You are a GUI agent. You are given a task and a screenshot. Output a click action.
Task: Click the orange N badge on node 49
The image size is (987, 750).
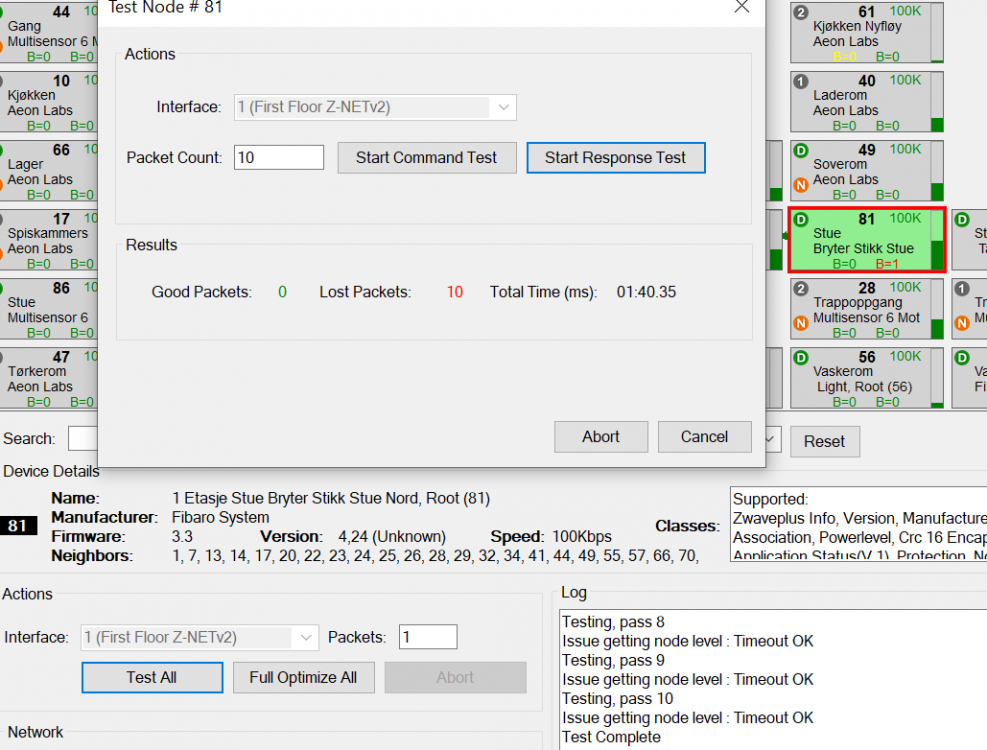click(x=801, y=185)
